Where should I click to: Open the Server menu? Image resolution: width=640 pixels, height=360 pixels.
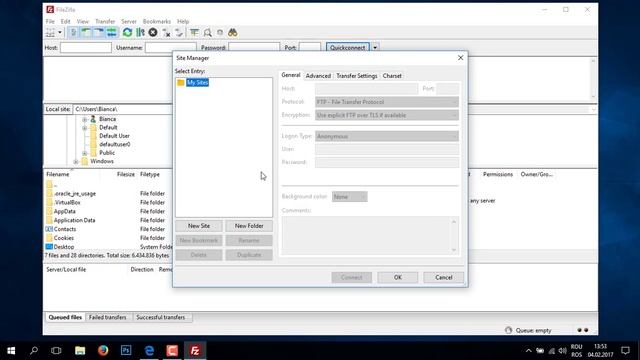coord(129,21)
